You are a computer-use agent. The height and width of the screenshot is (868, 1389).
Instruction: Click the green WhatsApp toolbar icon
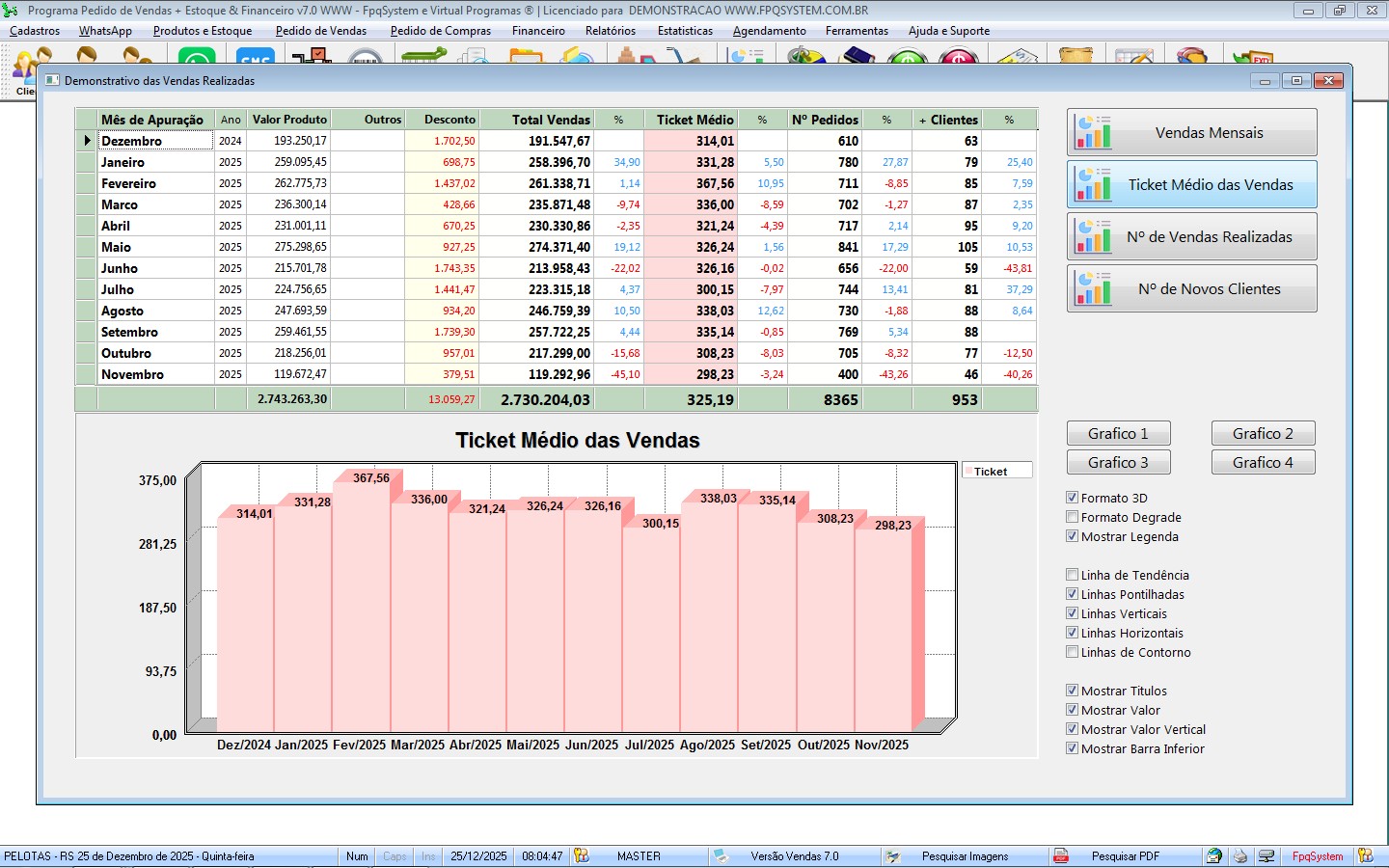pyautogui.click(x=197, y=56)
